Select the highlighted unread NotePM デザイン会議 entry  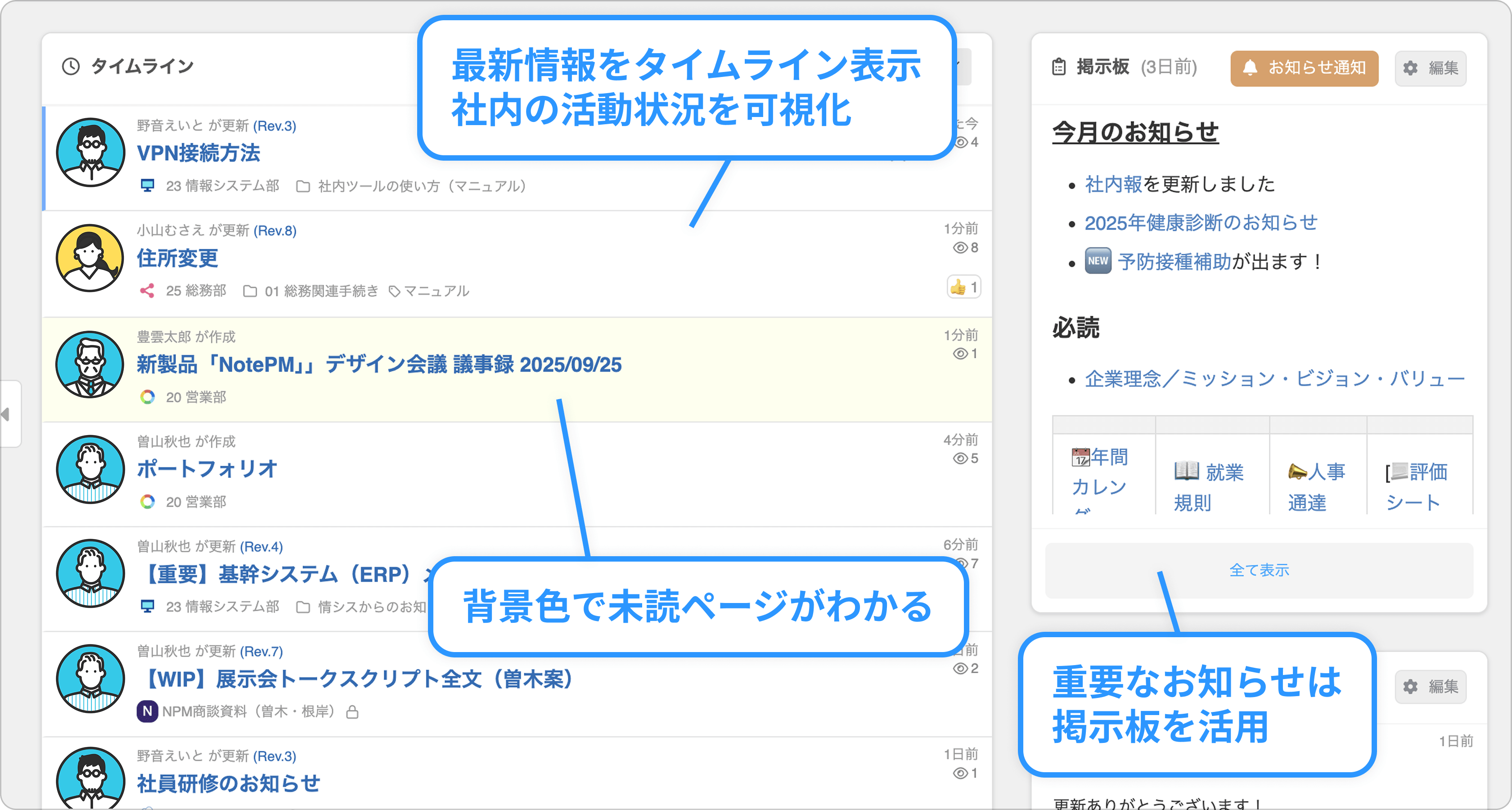(x=378, y=364)
